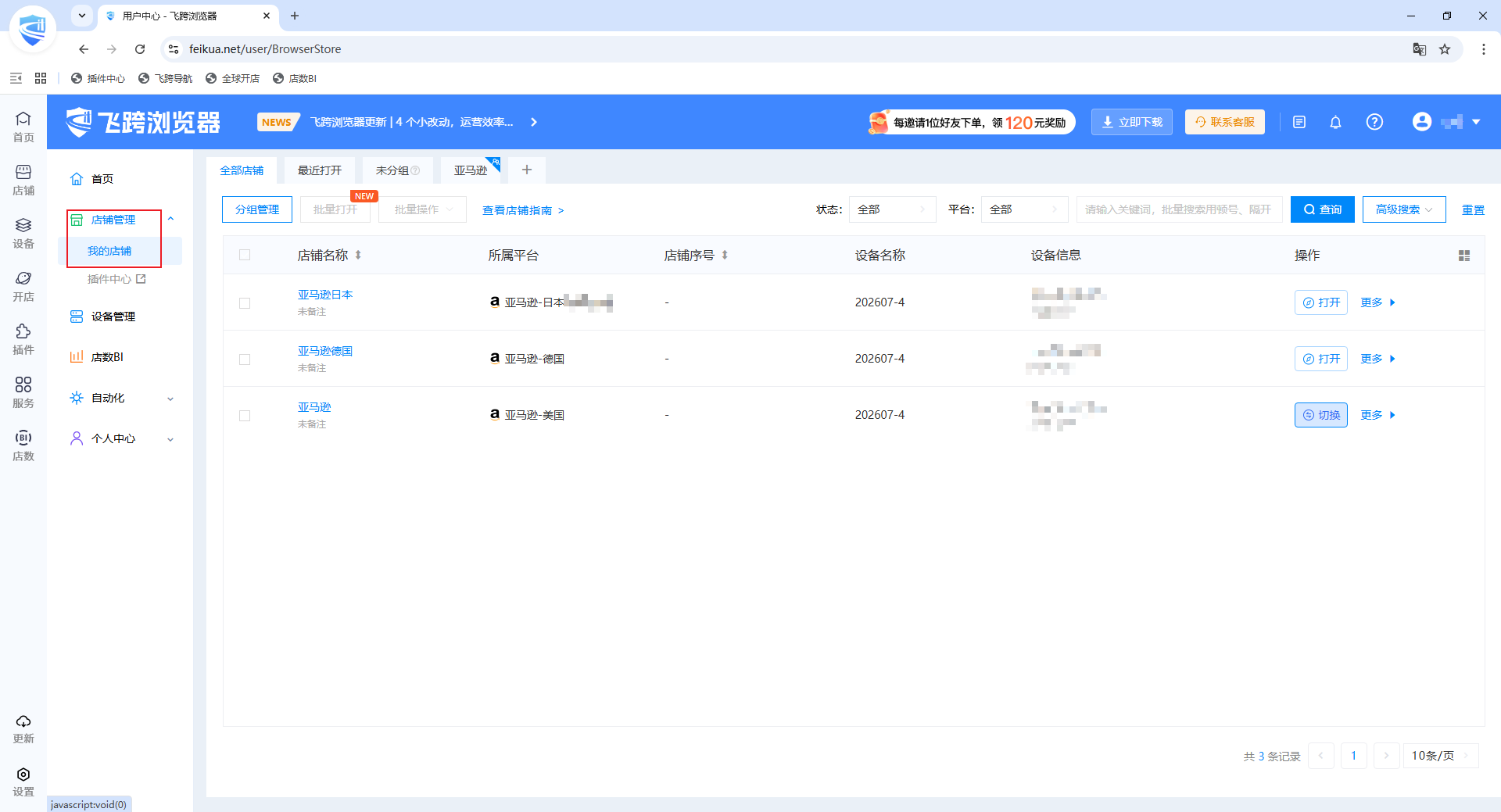Sort by 店铺序号 column arrows
This screenshot has width=1501, height=812.
725,256
